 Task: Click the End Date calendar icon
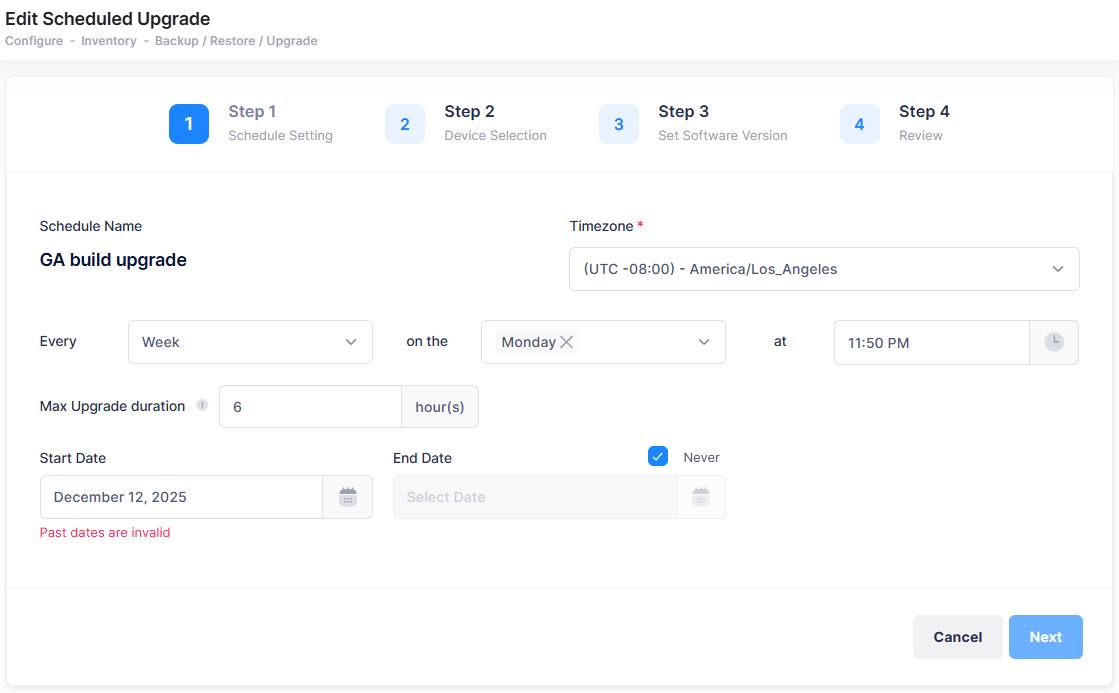point(700,497)
